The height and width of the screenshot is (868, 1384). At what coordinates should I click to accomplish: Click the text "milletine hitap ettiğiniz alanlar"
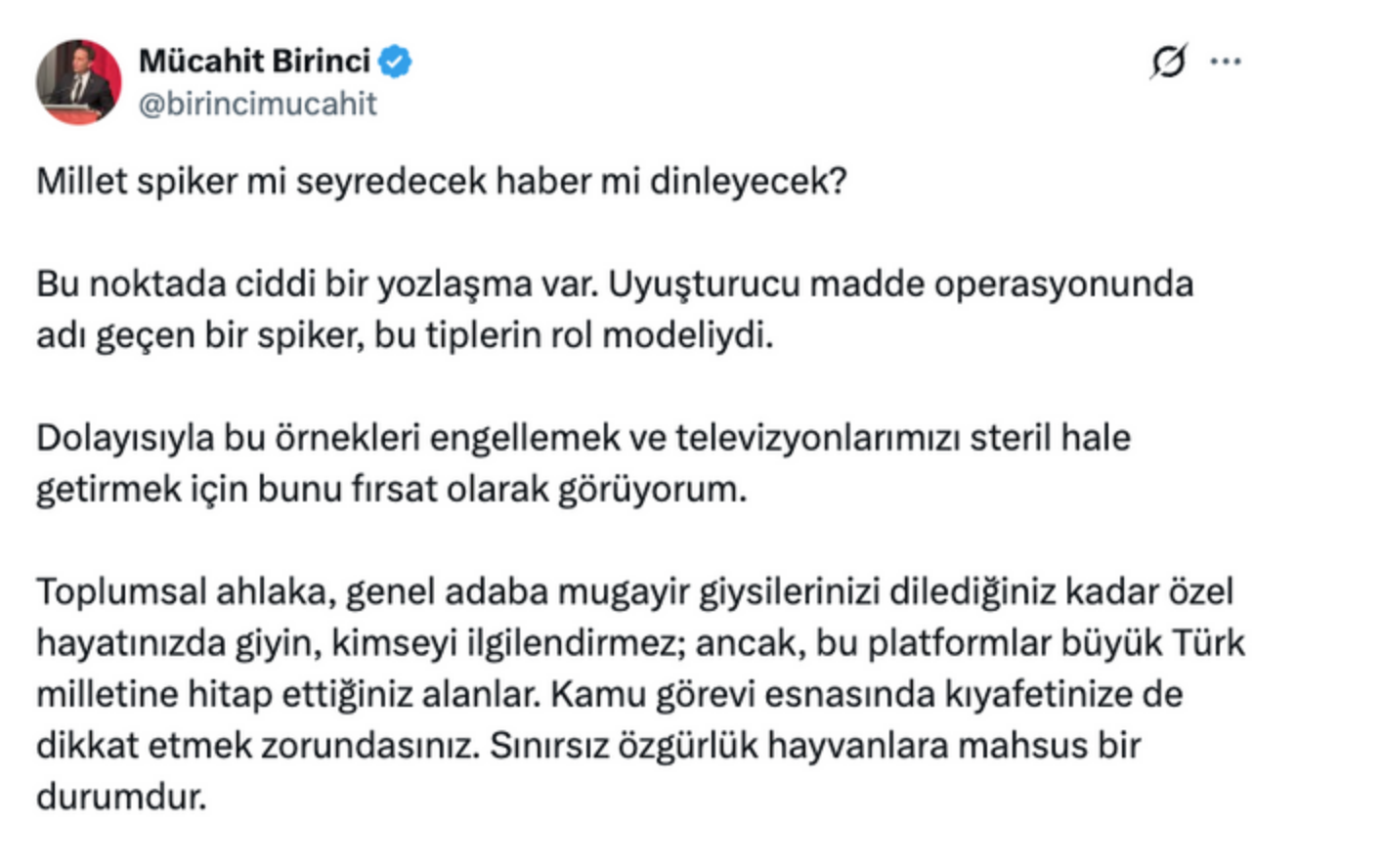[x=287, y=694]
